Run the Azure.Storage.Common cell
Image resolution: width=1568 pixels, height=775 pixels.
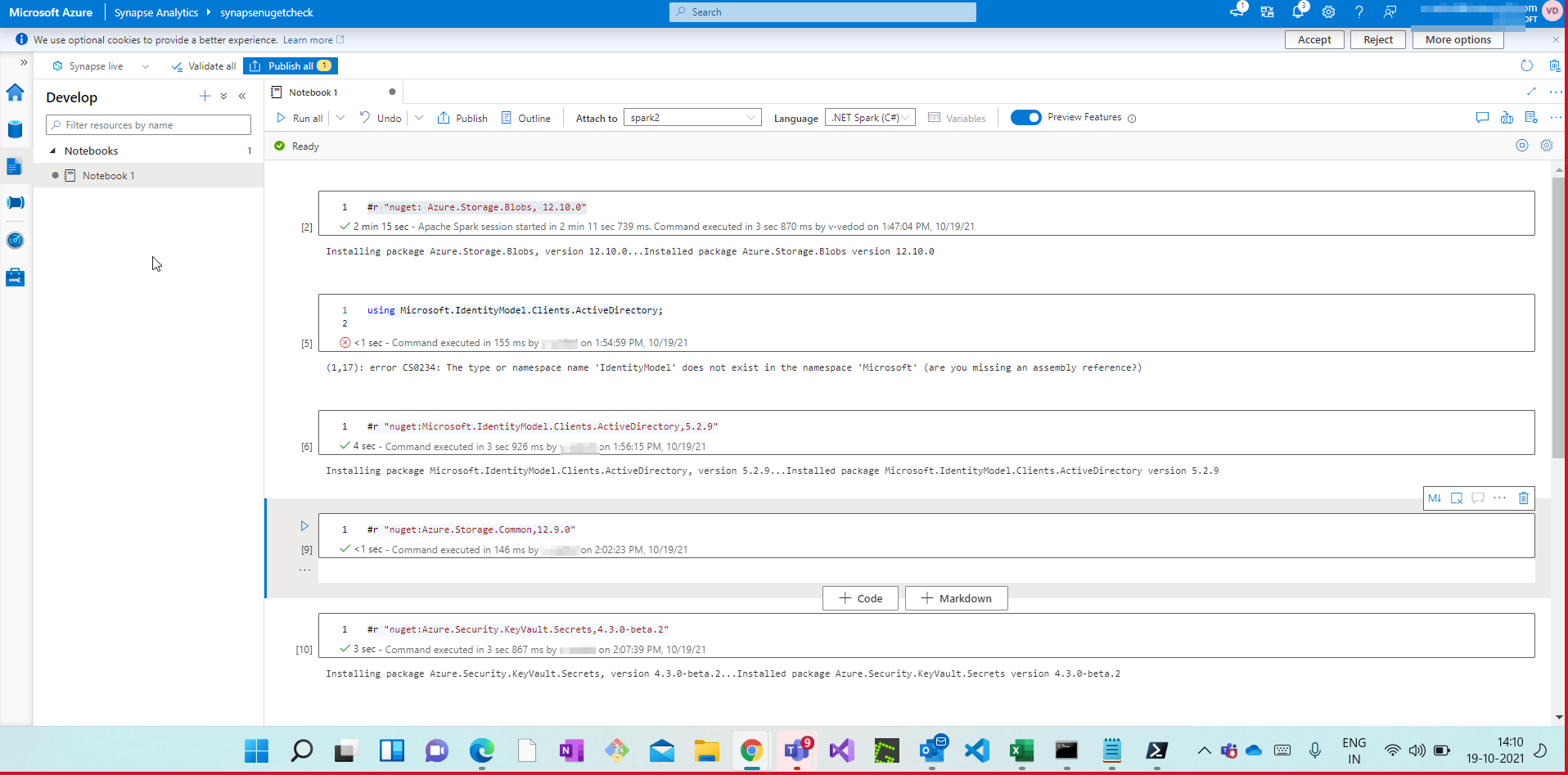point(304,526)
